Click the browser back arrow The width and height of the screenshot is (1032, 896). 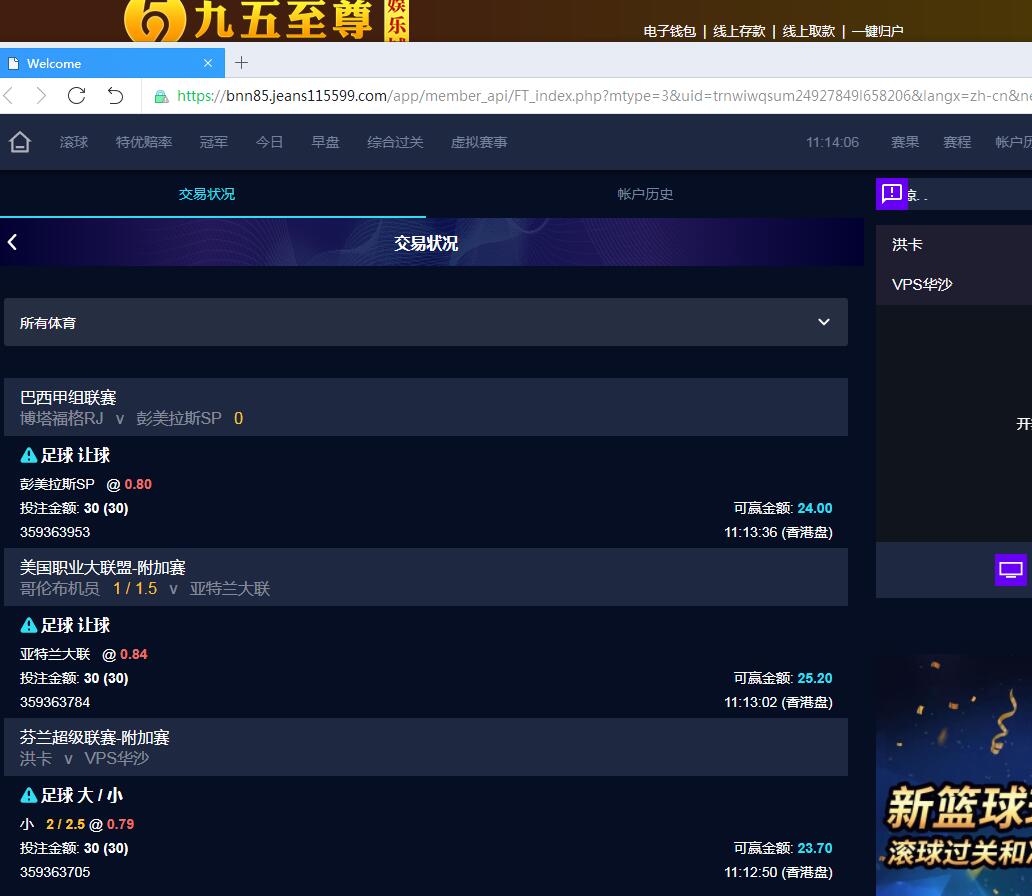(x=9, y=95)
